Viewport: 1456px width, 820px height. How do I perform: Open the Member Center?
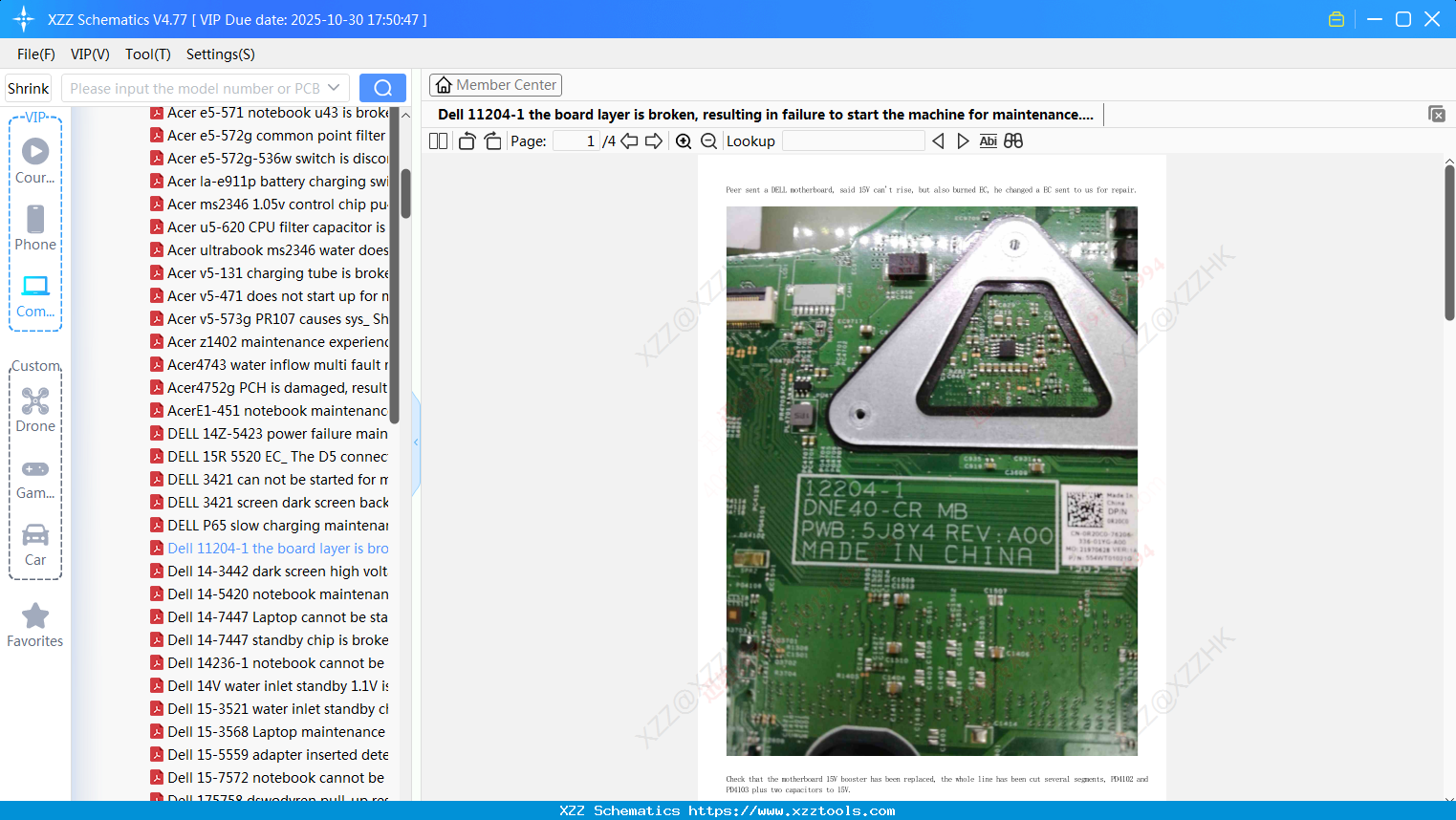[495, 85]
